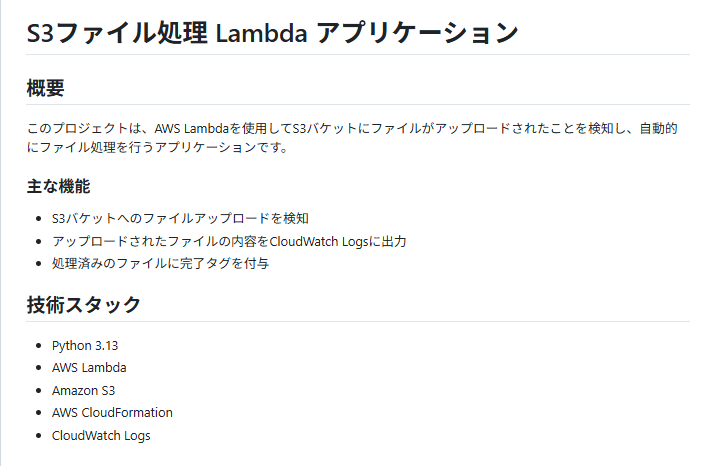The image size is (708, 466).
Task: Select the S3バケットへのファイルアップロードを検知 list item
Action: tap(180, 219)
